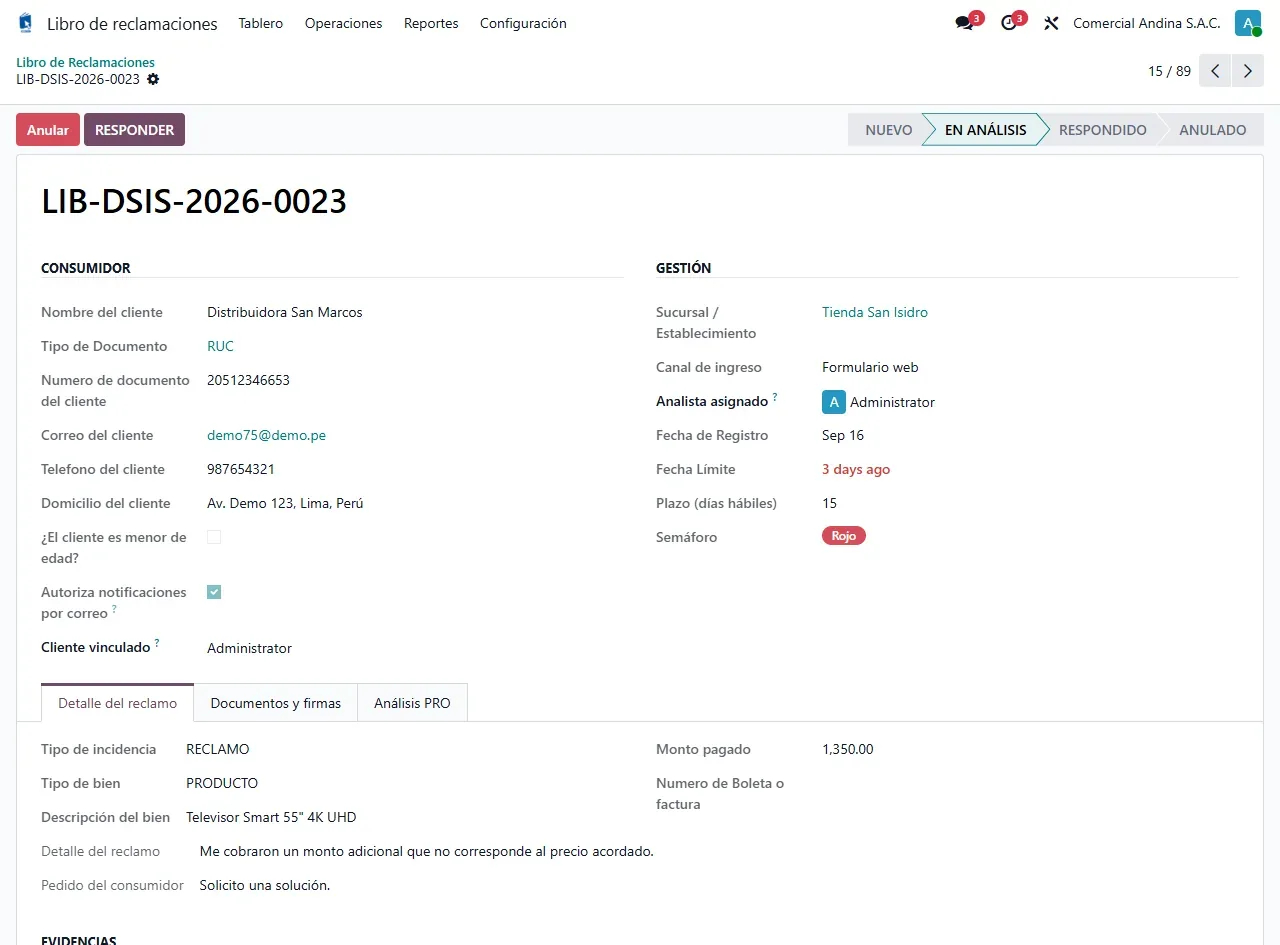1280x945 pixels.
Task: Click the help mark beside Autoriza notificaciones
Action: coord(114,609)
